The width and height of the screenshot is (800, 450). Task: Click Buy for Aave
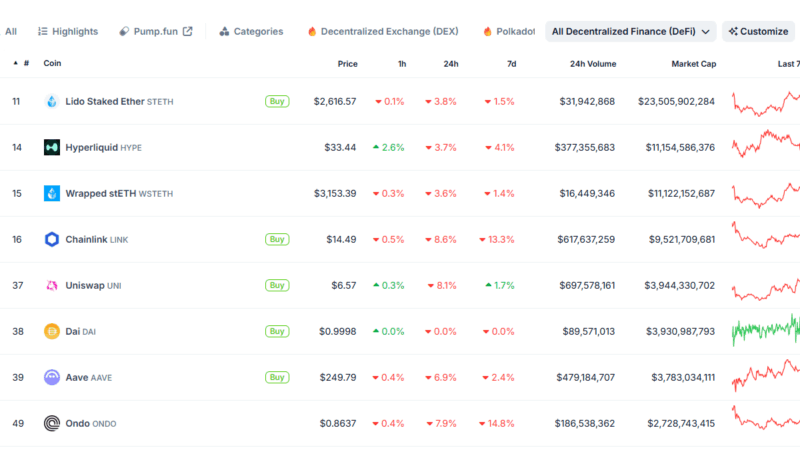(x=277, y=377)
